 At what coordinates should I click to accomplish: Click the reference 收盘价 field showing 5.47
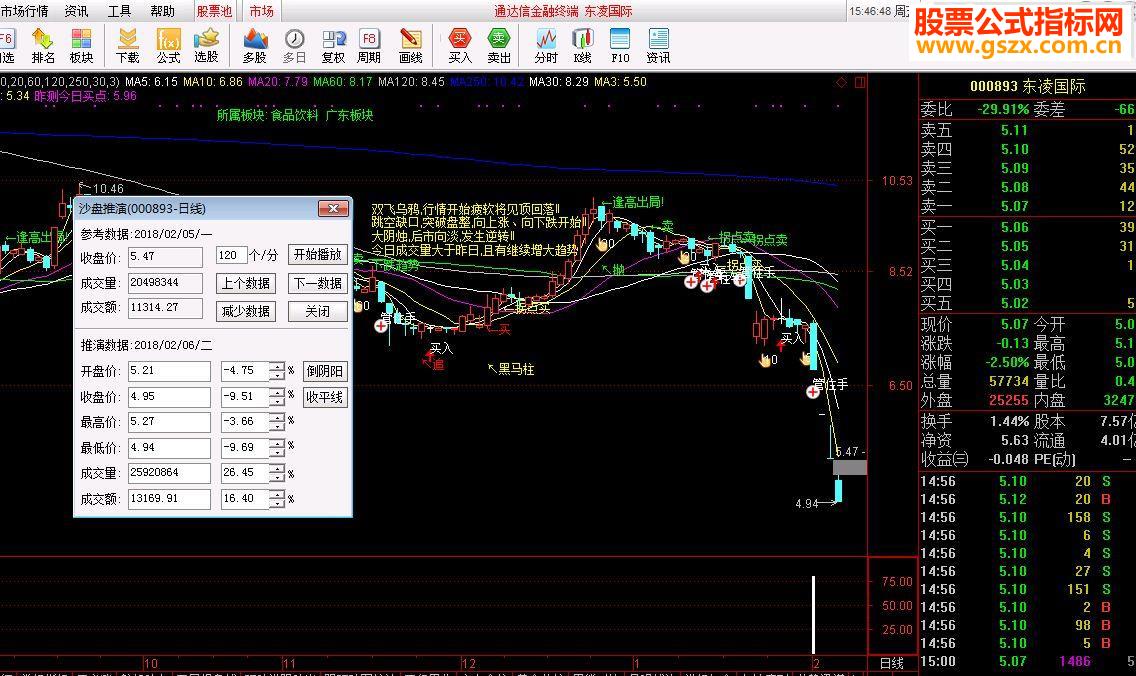coord(165,256)
